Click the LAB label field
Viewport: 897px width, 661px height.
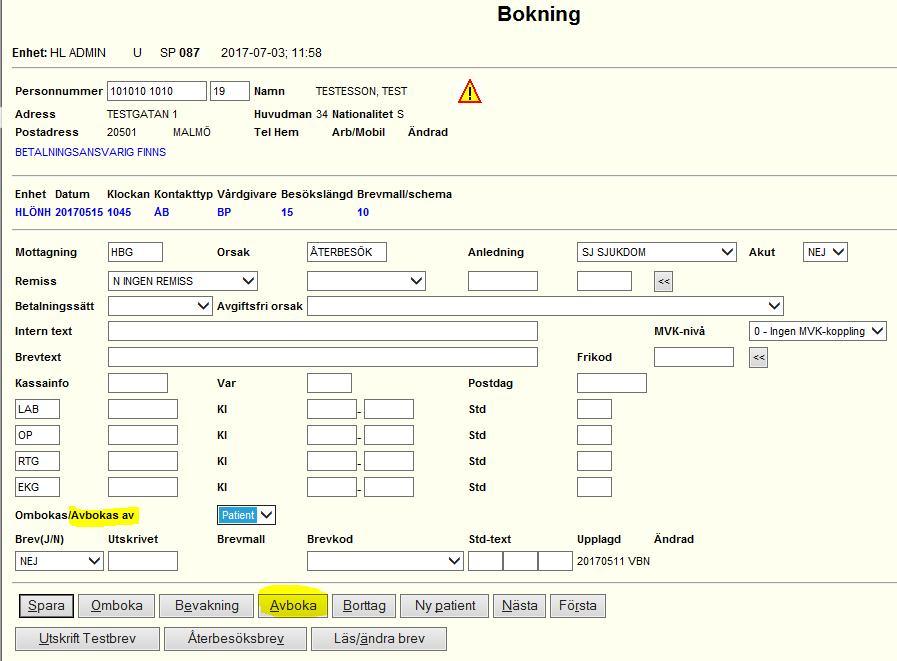[37, 409]
